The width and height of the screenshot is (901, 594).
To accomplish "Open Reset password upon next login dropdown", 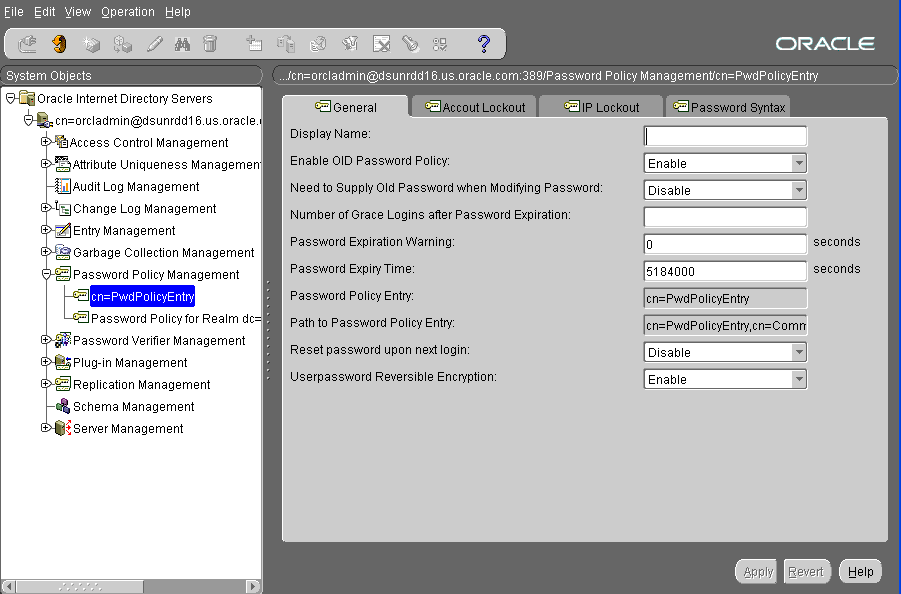I will (x=798, y=352).
